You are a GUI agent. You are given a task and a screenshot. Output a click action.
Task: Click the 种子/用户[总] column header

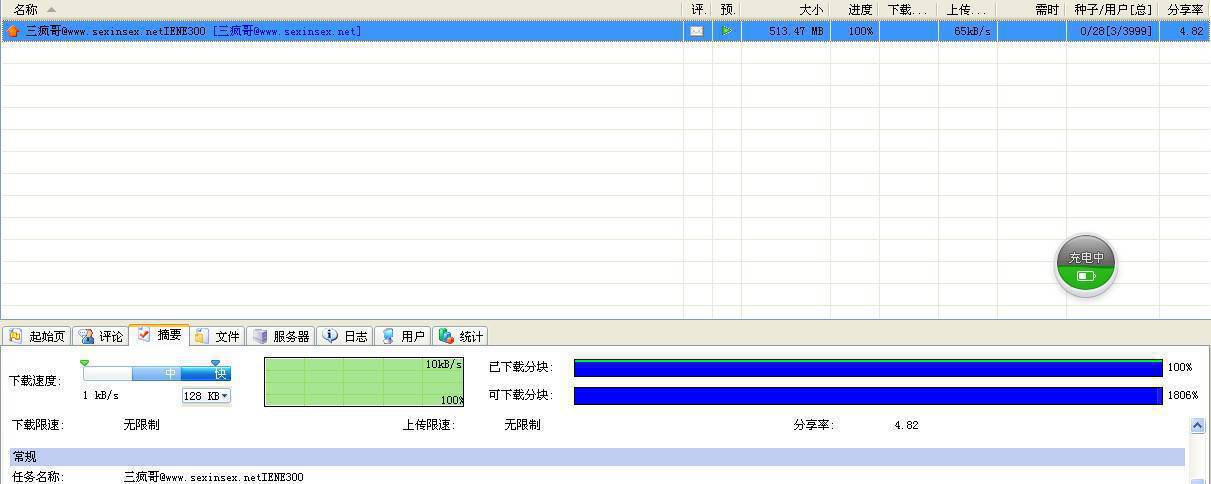point(1113,9)
